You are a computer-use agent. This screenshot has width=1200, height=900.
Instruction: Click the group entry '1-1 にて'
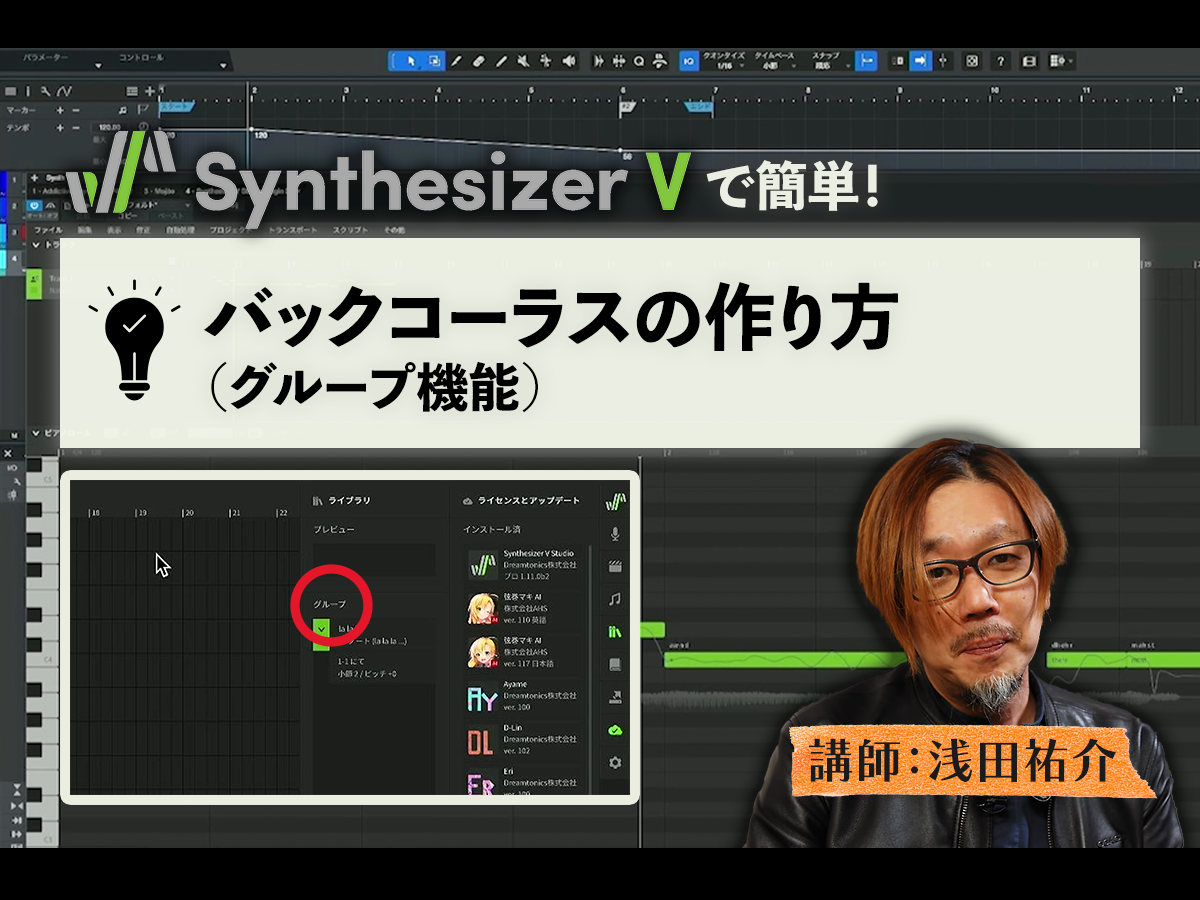coord(349,661)
